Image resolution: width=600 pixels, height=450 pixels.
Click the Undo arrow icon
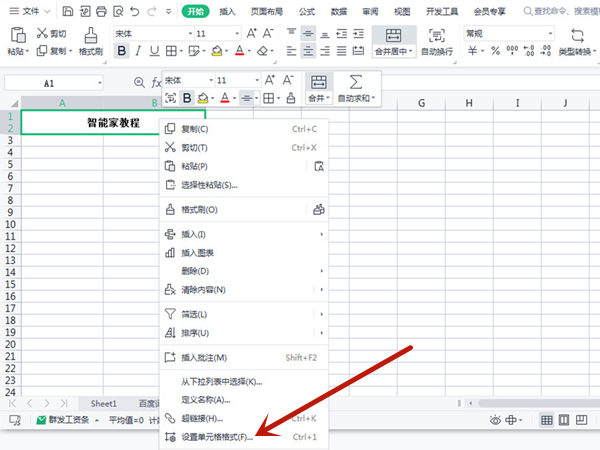point(135,11)
